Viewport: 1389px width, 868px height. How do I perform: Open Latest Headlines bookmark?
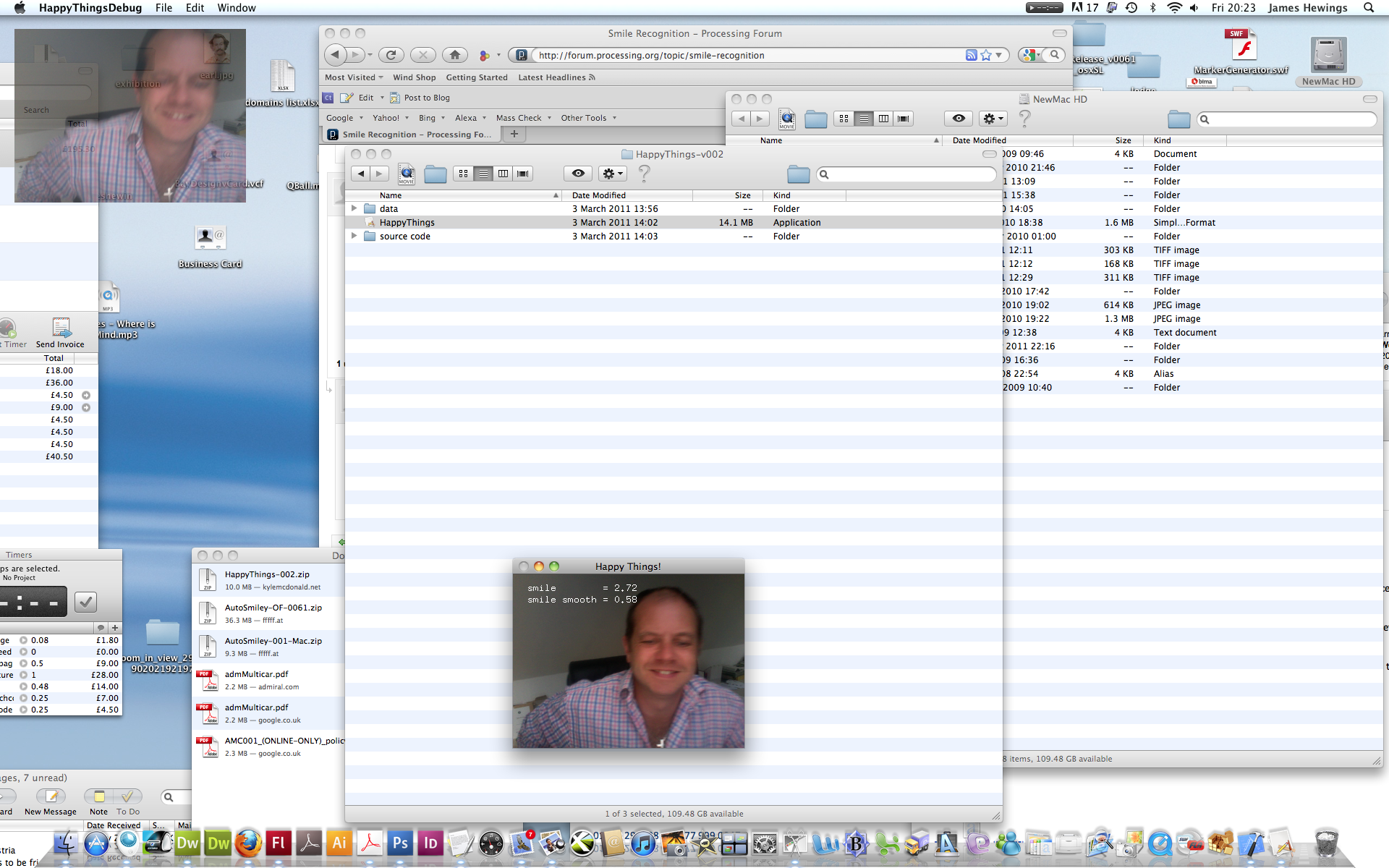pyautogui.click(x=556, y=77)
